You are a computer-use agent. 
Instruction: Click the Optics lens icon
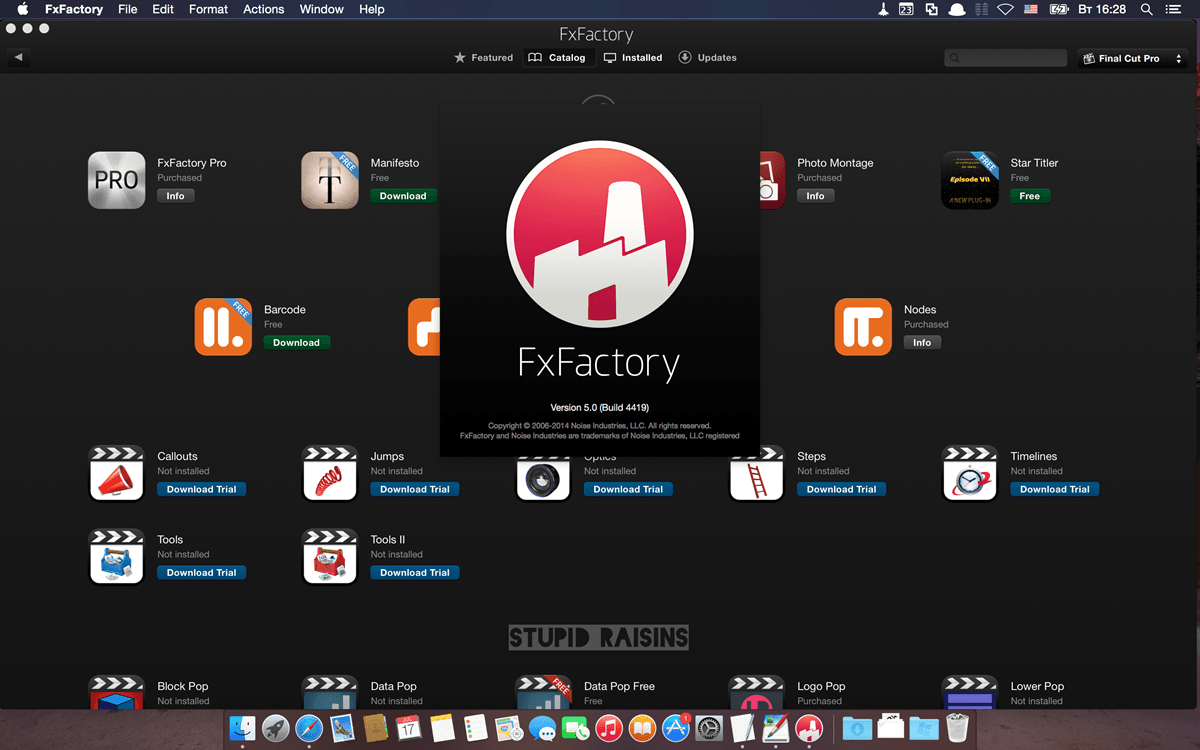[x=543, y=480]
